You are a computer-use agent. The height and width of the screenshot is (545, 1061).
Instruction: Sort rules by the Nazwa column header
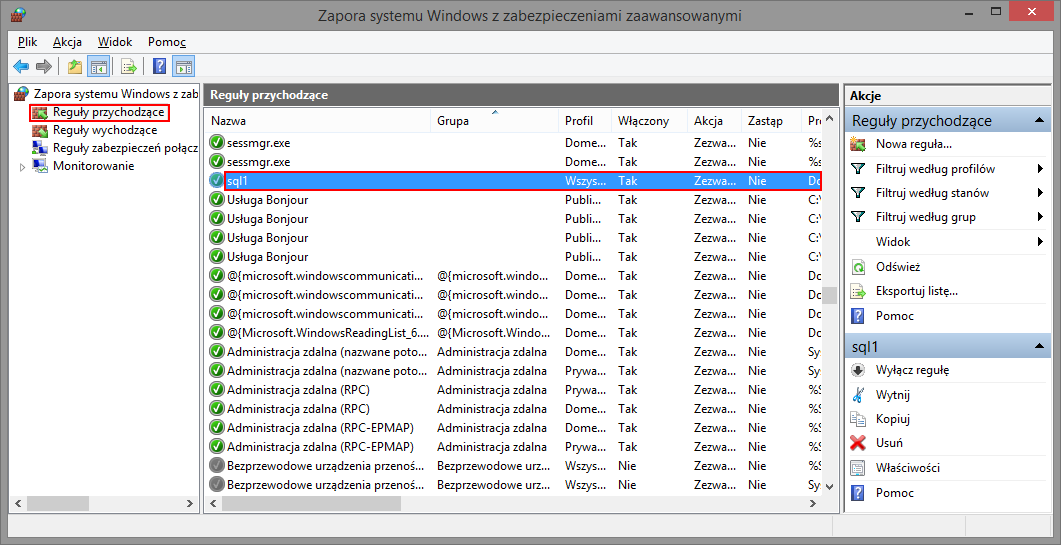tap(317, 121)
